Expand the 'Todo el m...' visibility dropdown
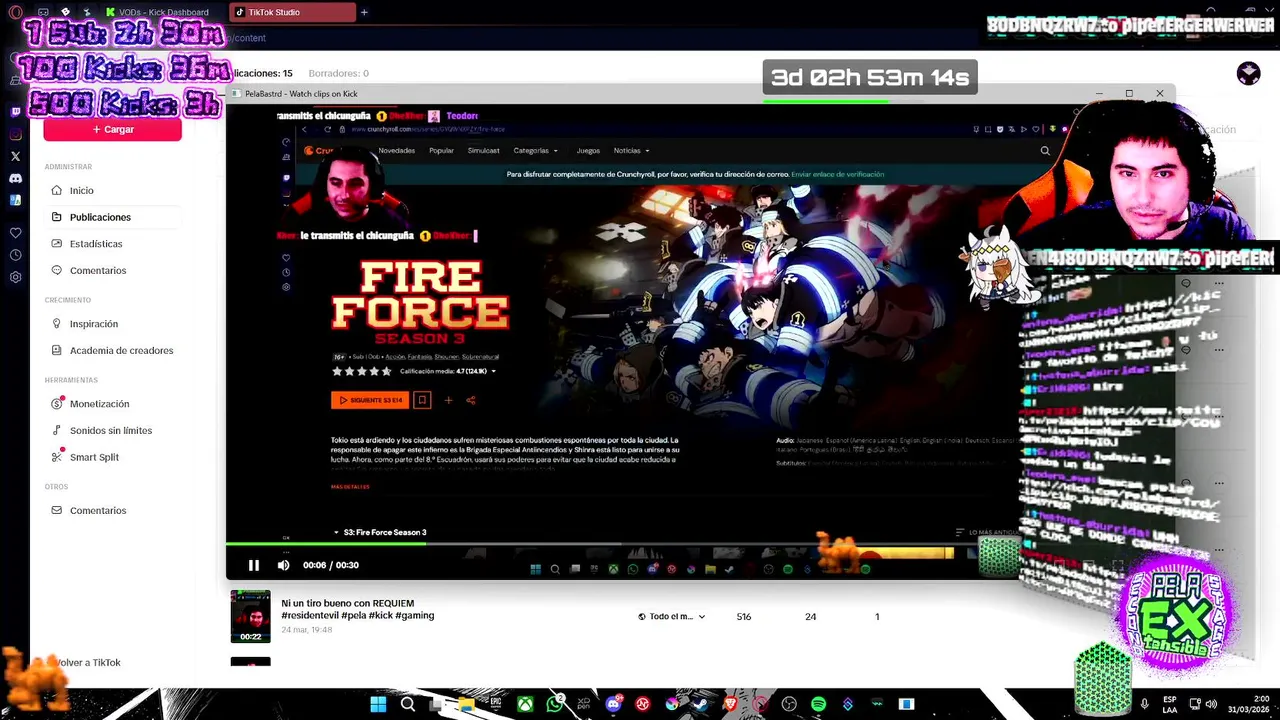The height and width of the screenshot is (720, 1280). tap(672, 617)
